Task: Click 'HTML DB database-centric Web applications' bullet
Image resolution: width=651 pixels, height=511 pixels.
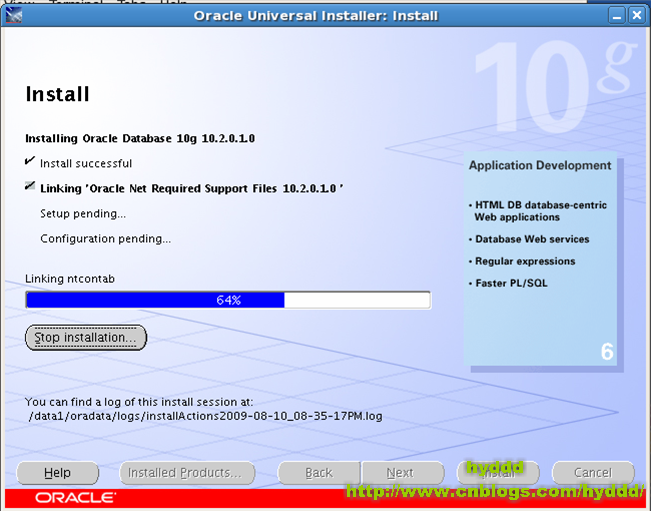Action: [538, 211]
